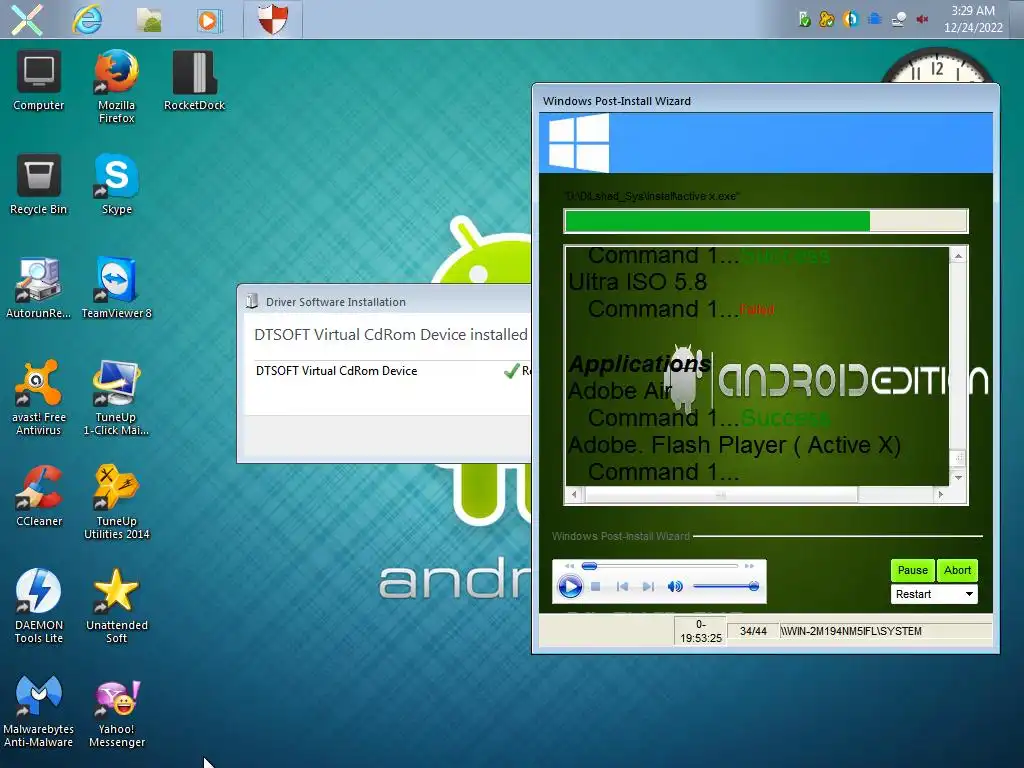Click the 'Applications' heading in log
Viewport: 1024px width, 768px height.
tap(639, 364)
